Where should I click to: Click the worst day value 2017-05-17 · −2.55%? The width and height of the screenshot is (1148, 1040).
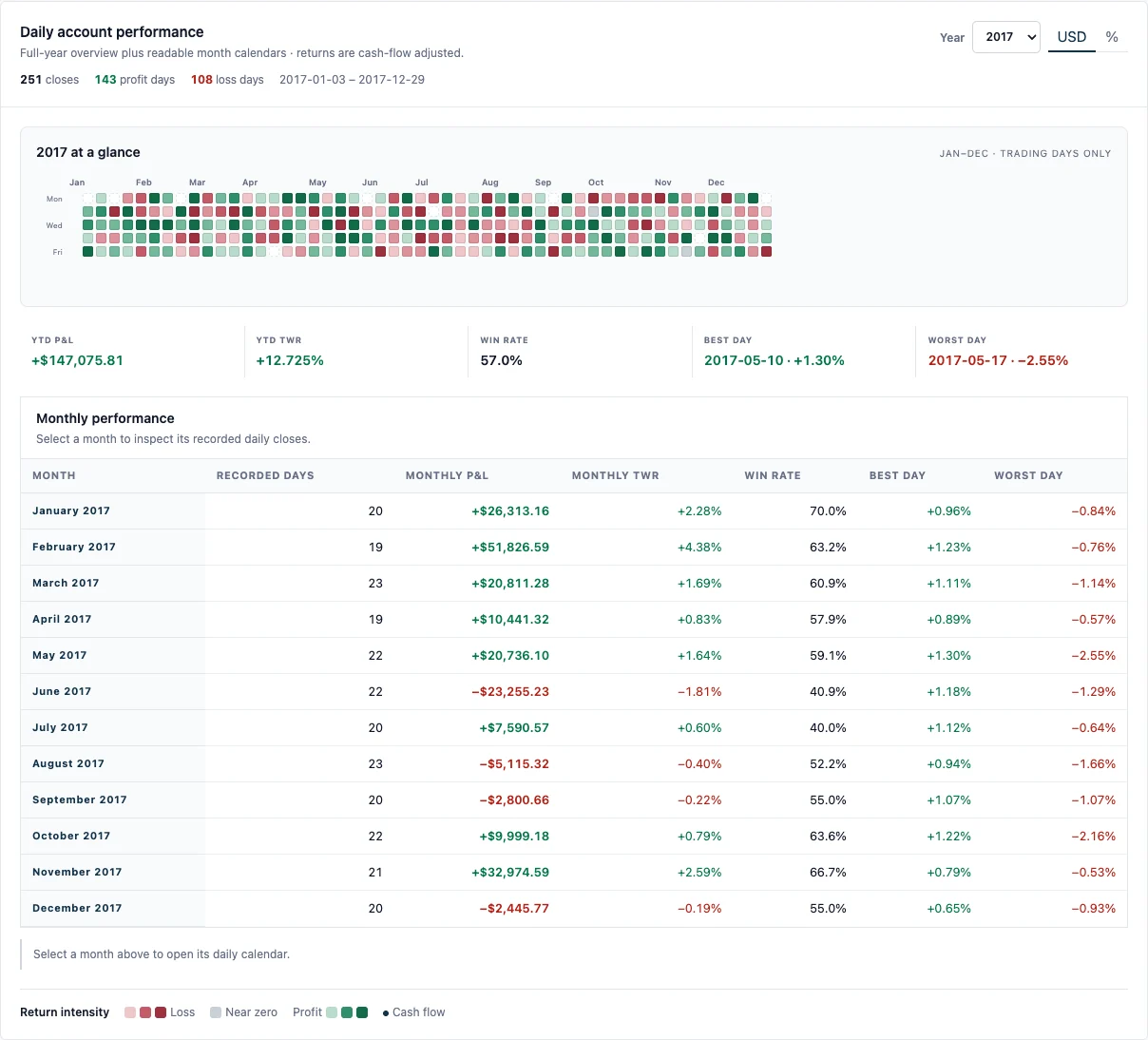click(998, 361)
